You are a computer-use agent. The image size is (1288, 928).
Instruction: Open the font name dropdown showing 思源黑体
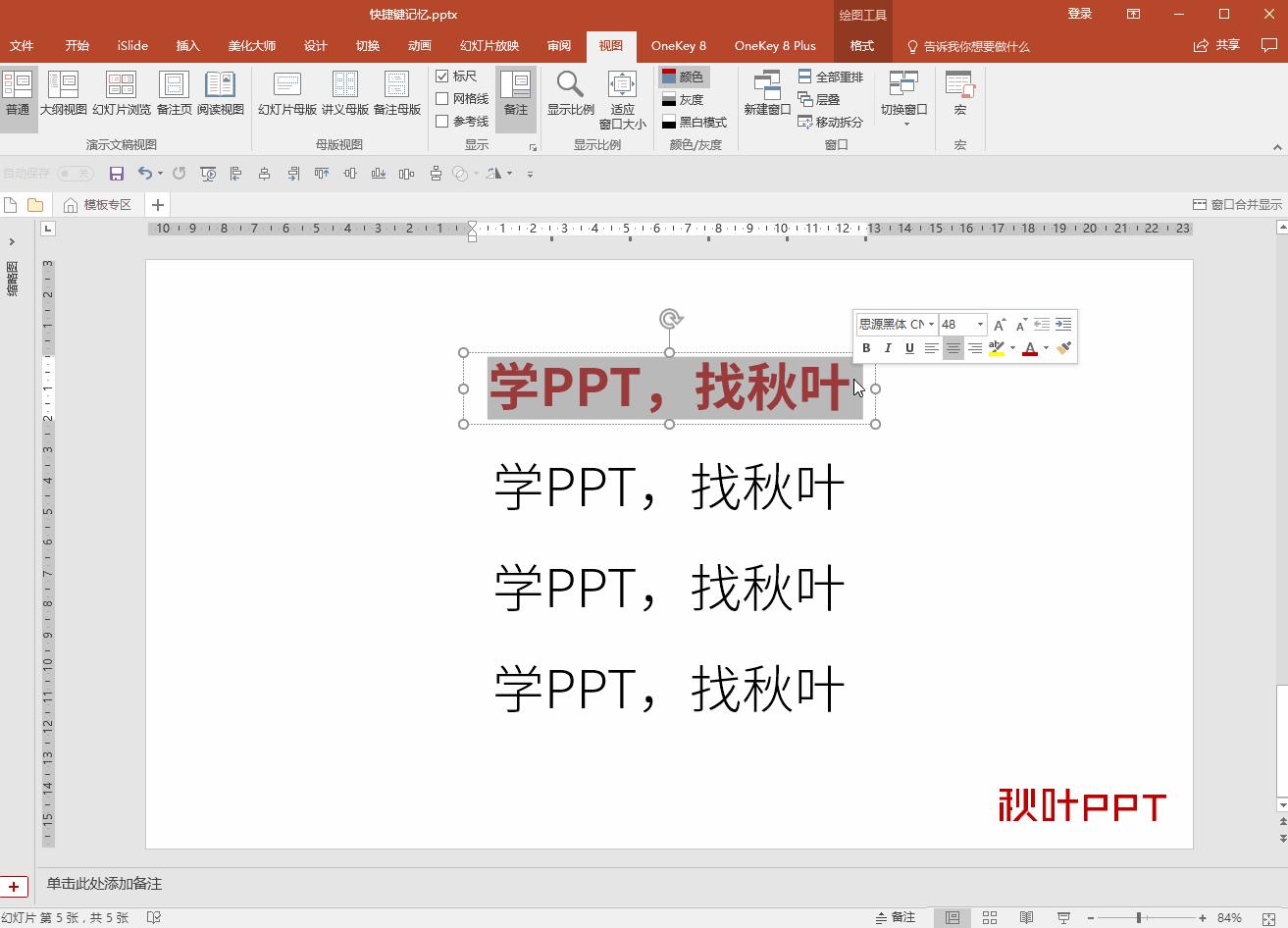pyautogui.click(x=931, y=324)
